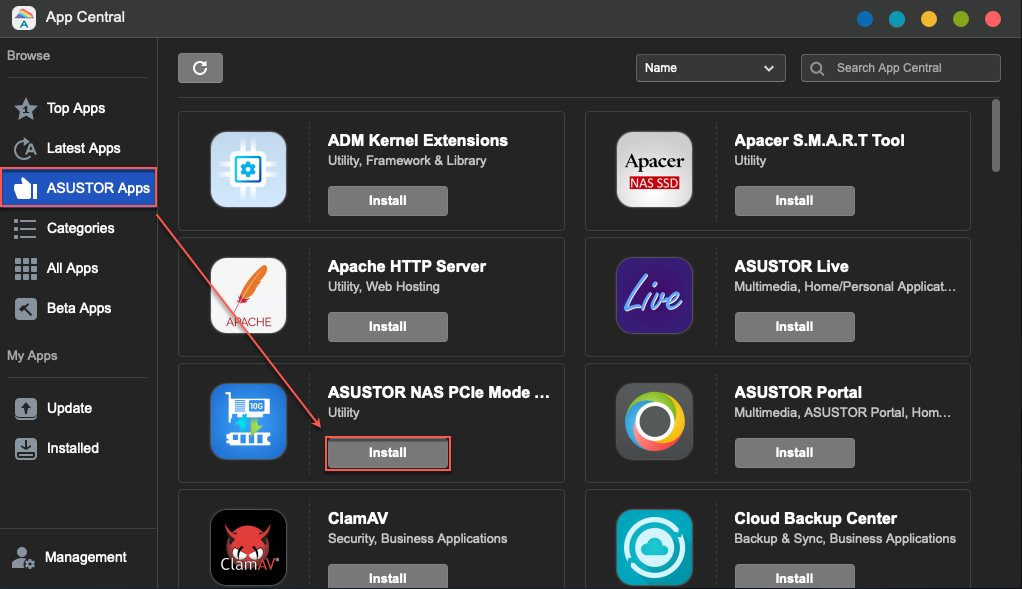The height and width of the screenshot is (589, 1022).
Task: Click the App Central logo icon
Action: (x=24, y=18)
